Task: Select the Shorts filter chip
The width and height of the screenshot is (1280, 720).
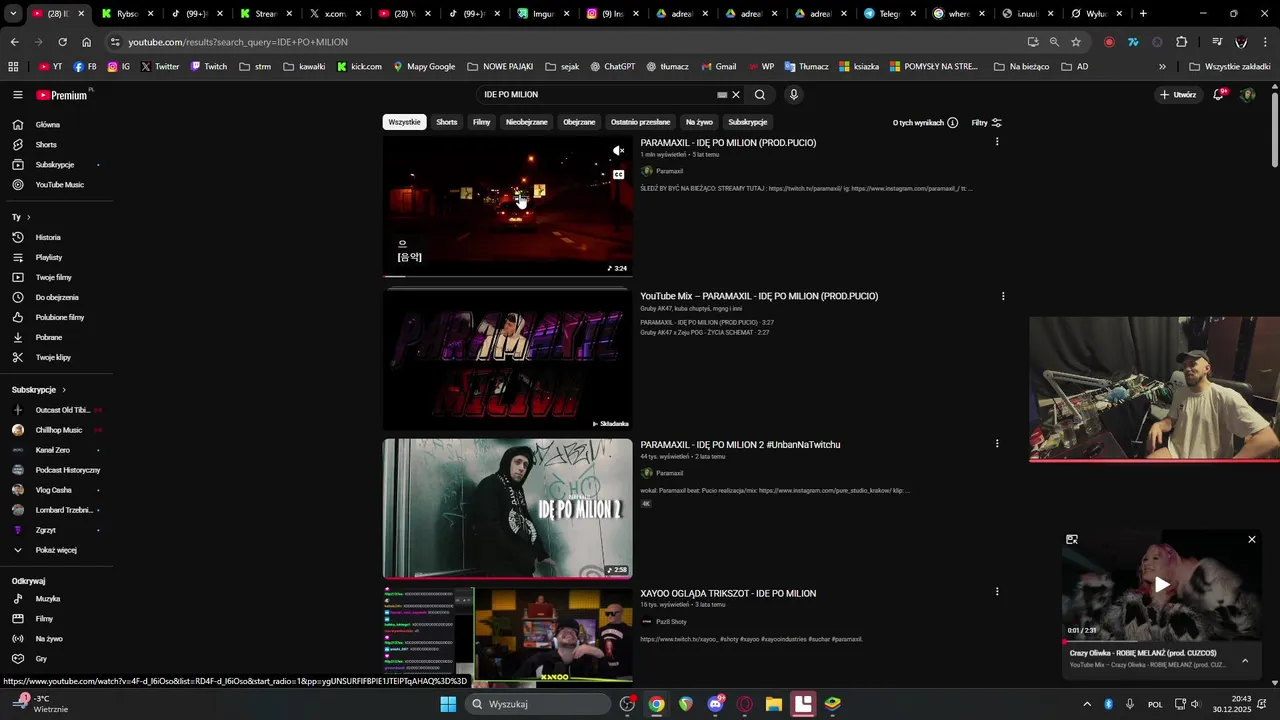Action: tap(447, 122)
